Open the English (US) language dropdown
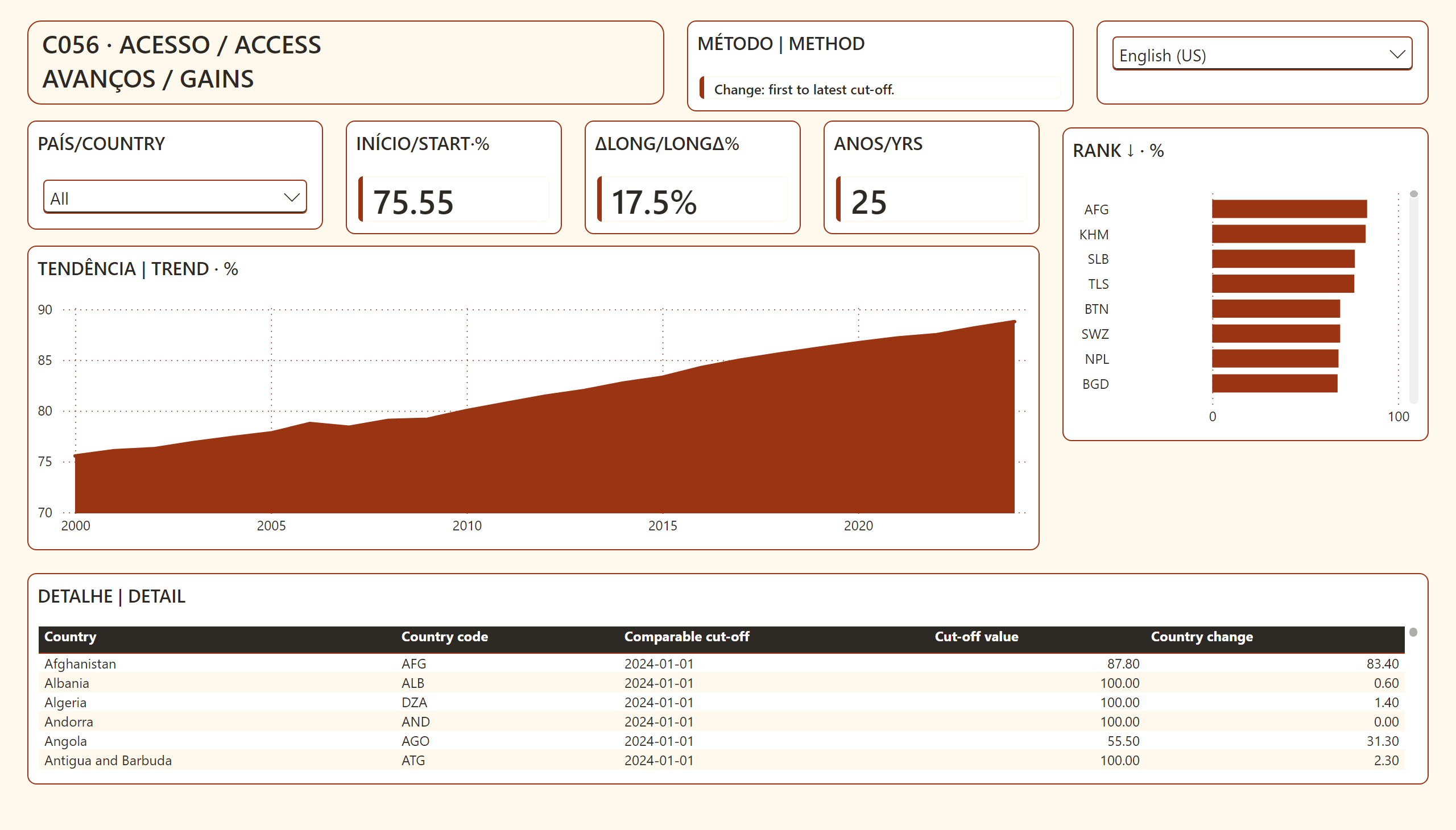Image resolution: width=1456 pixels, height=830 pixels. [x=1261, y=54]
